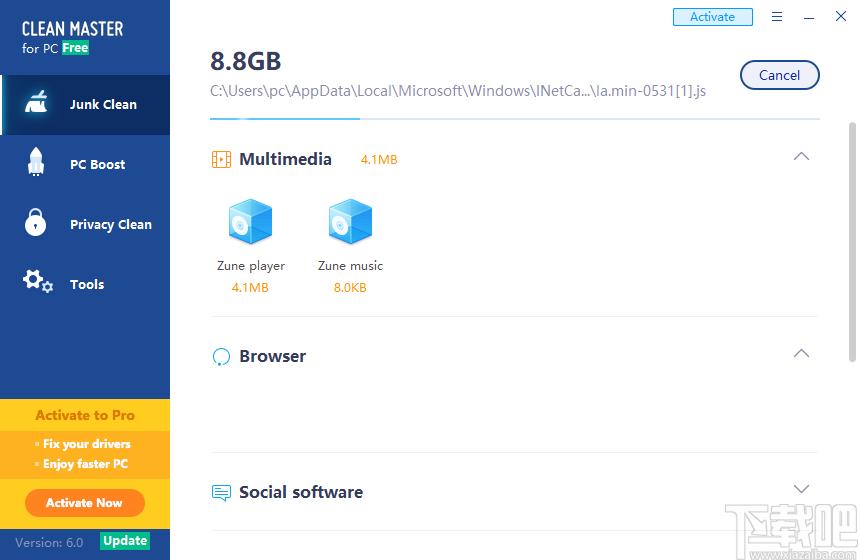Switch to PC Boost tab
This screenshot has width=860, height=560.
pos(85,165)
